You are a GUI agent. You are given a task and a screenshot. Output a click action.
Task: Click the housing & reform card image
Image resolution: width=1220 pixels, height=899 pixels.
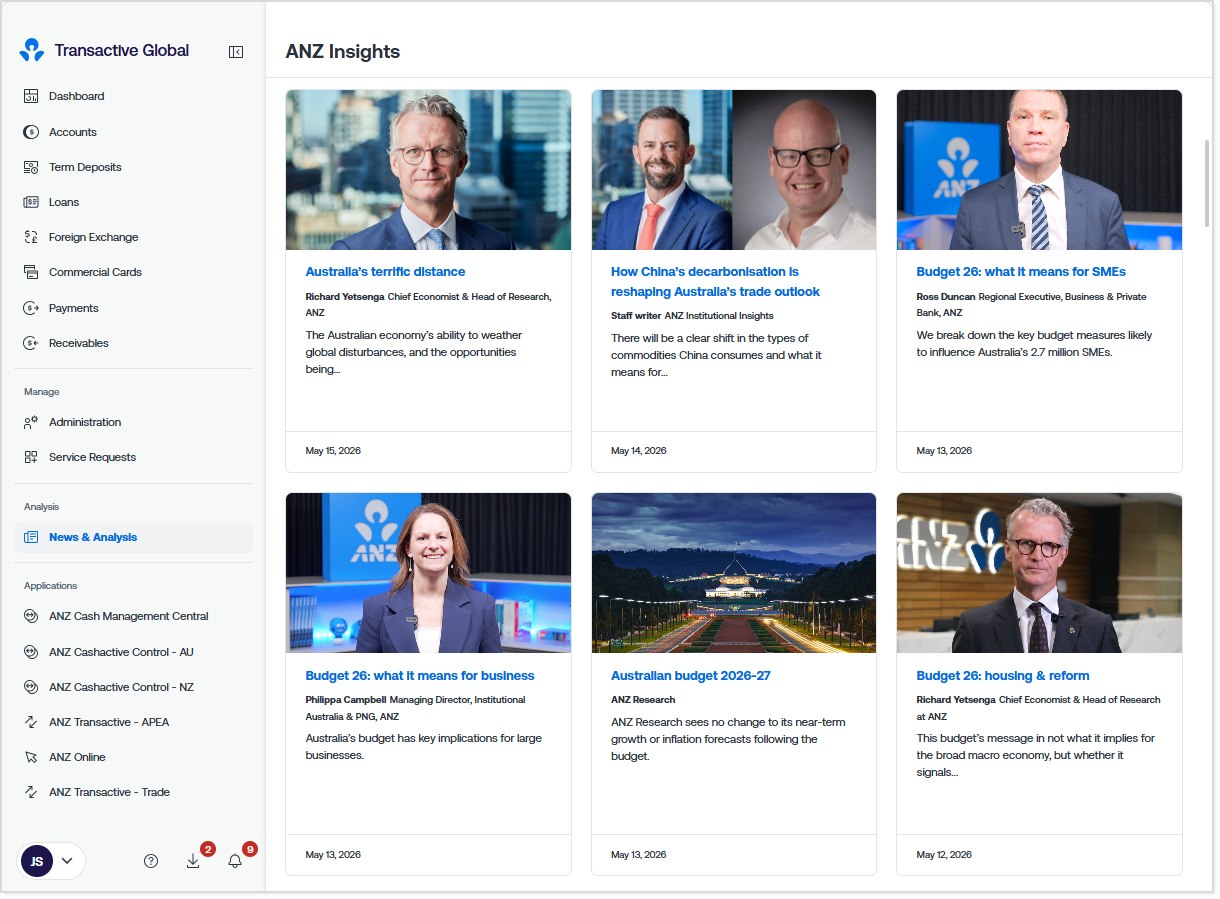coord(1039,573)
